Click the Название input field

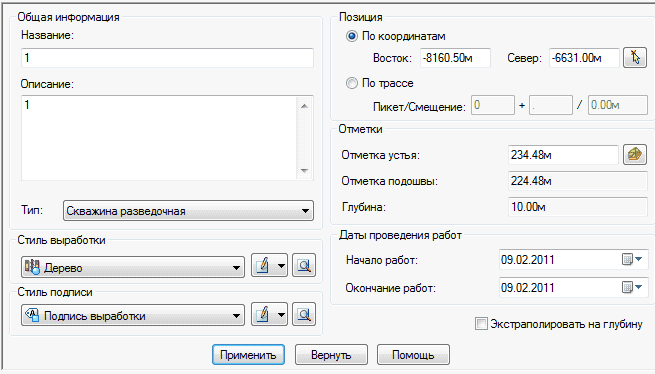(167, 58)
